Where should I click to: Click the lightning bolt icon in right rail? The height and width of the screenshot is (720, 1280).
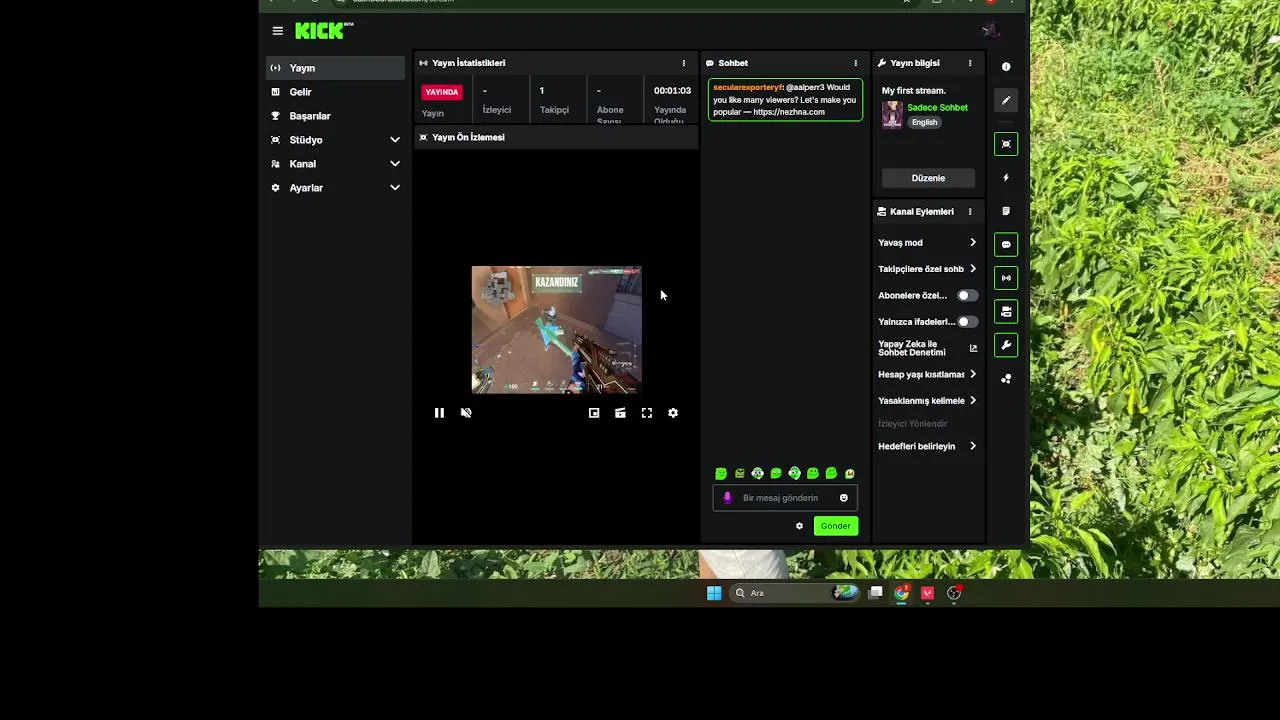[1006, 178]
